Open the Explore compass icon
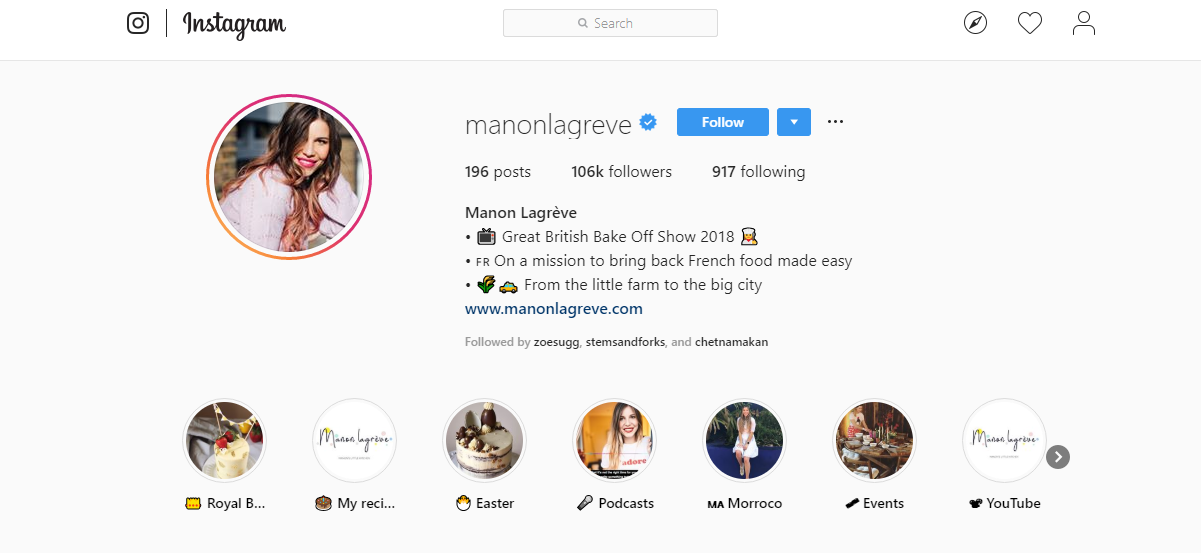Screen dimensions: 1201x553 pyautogui.click(x=975, y=23)
